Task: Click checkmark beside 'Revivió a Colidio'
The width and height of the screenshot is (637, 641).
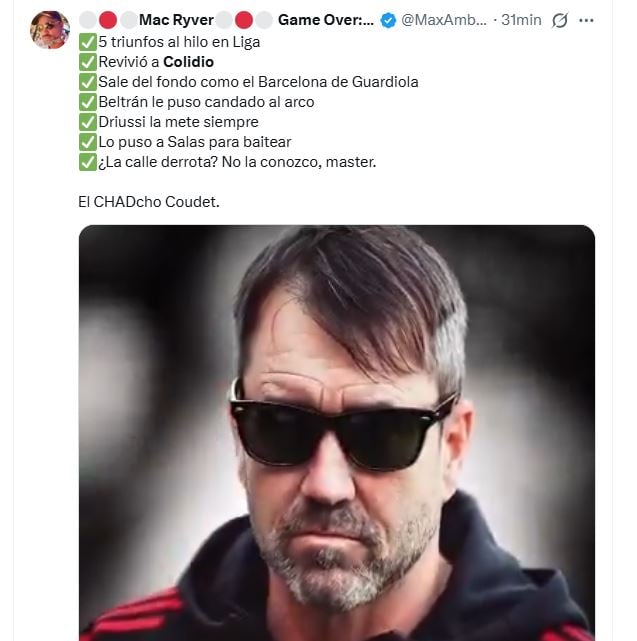Action: pos(87,62)
